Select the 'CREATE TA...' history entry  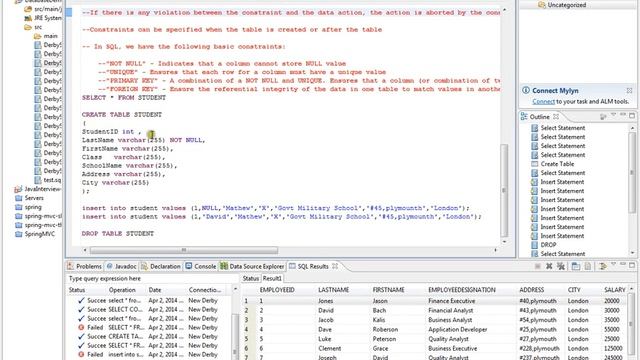click(126, 336)
